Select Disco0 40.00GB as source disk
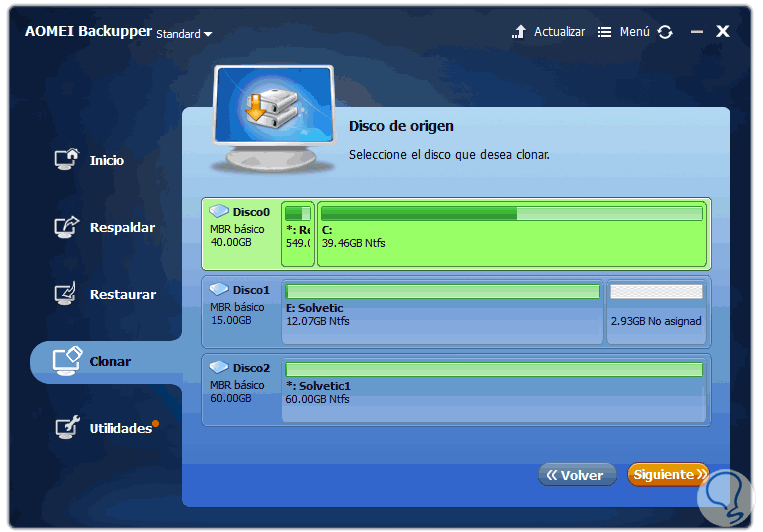The image size is (763, 532). pyautogui.click(x=456, y=234)
